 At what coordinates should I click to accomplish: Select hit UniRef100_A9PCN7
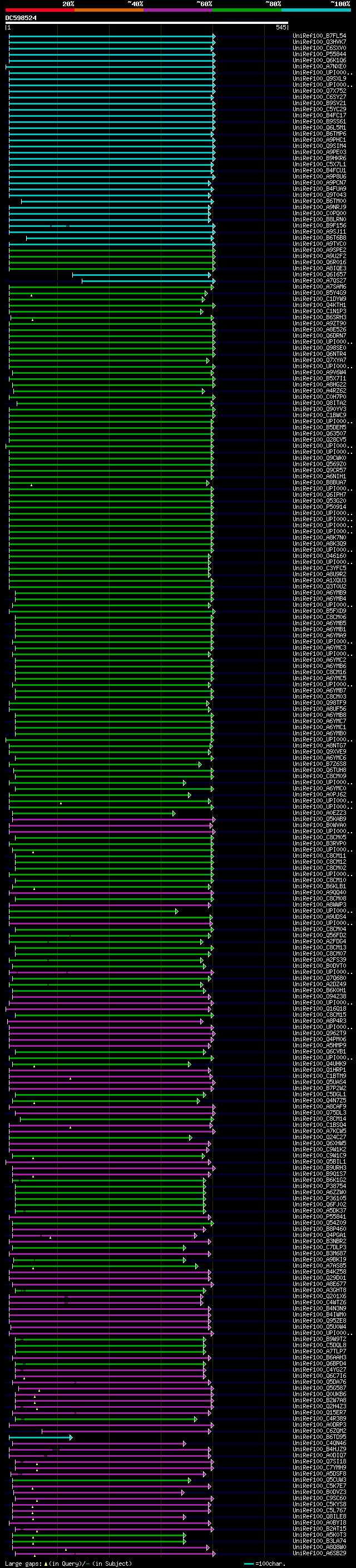(319, 183)
